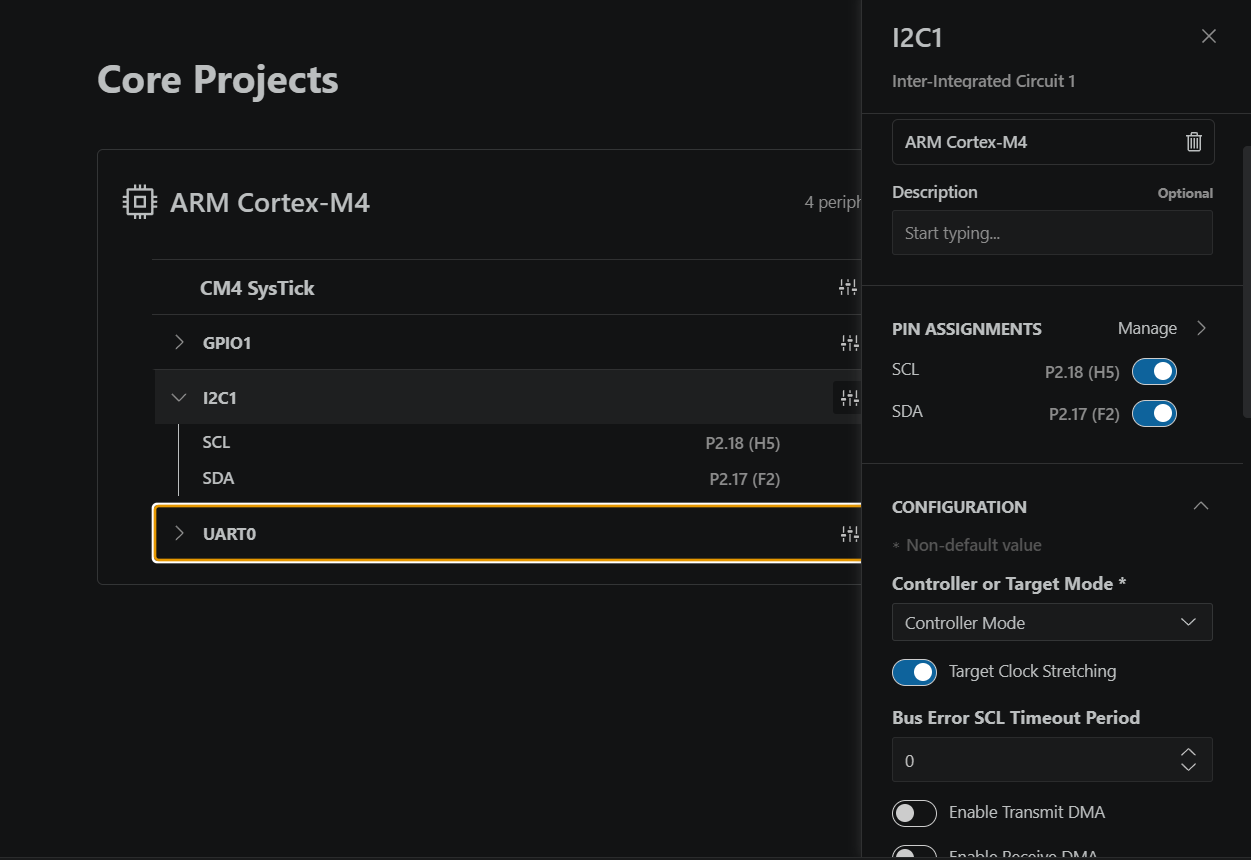Click the arrow next to Manage
The image size is (1251, 860).
(1202, 328)
